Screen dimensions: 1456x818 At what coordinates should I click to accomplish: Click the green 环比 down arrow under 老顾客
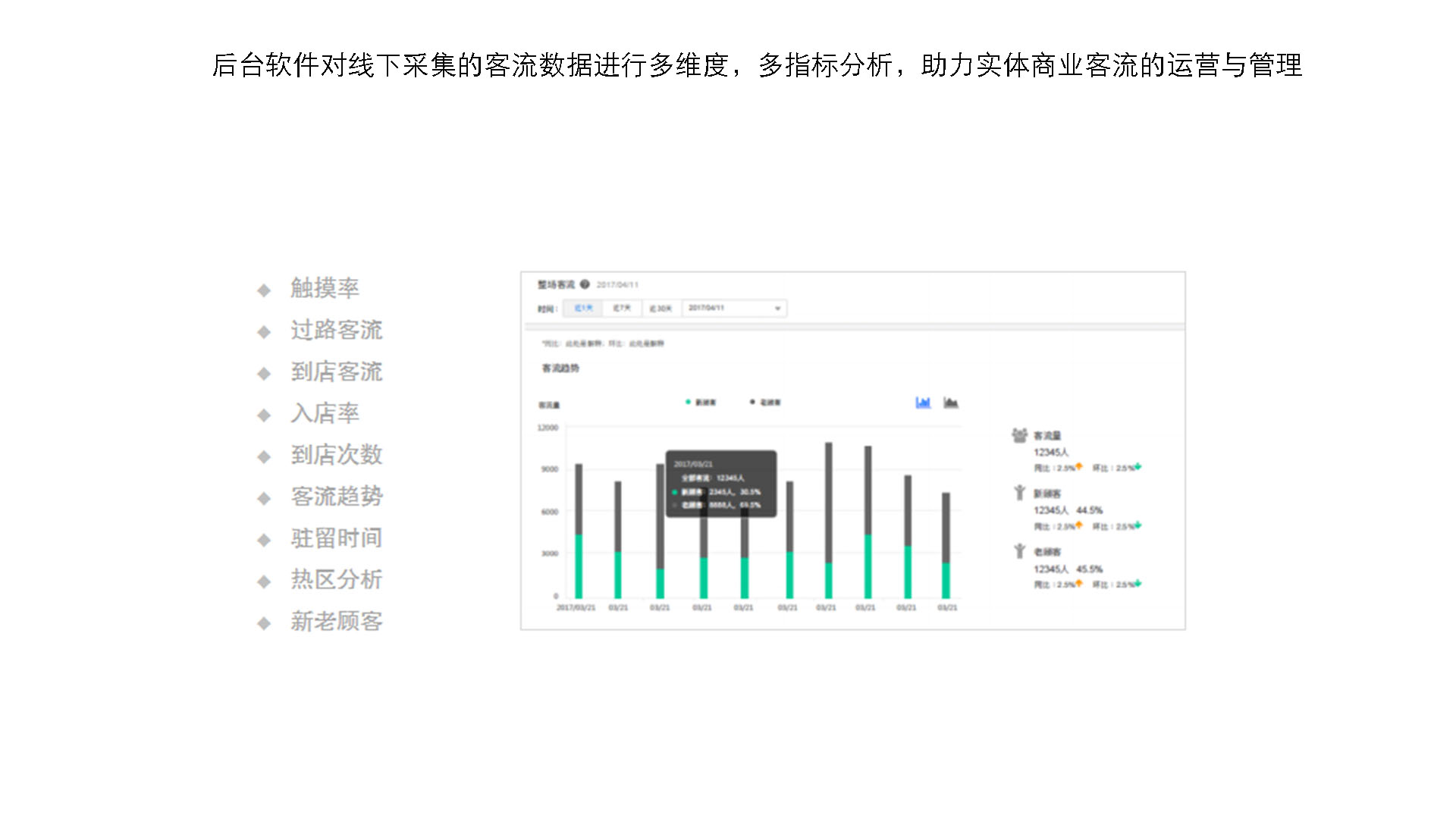[1137, 583]
